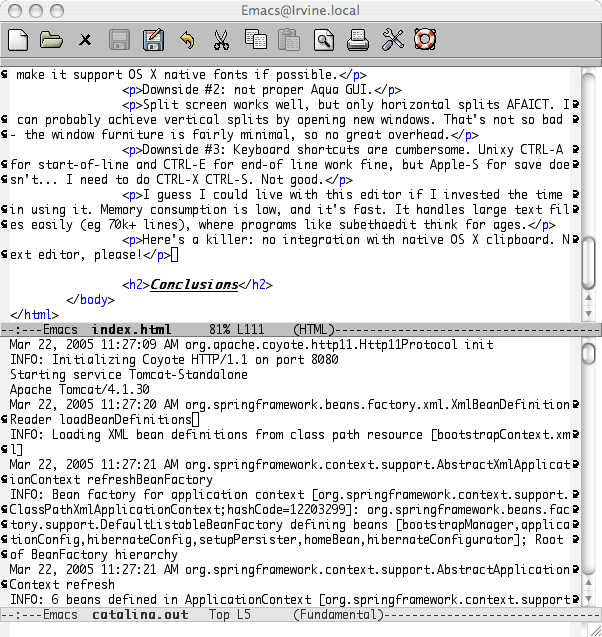Click the 'of BeanFactory hierarchy' line
Screen dimensions: 602x637
[94, 555]
